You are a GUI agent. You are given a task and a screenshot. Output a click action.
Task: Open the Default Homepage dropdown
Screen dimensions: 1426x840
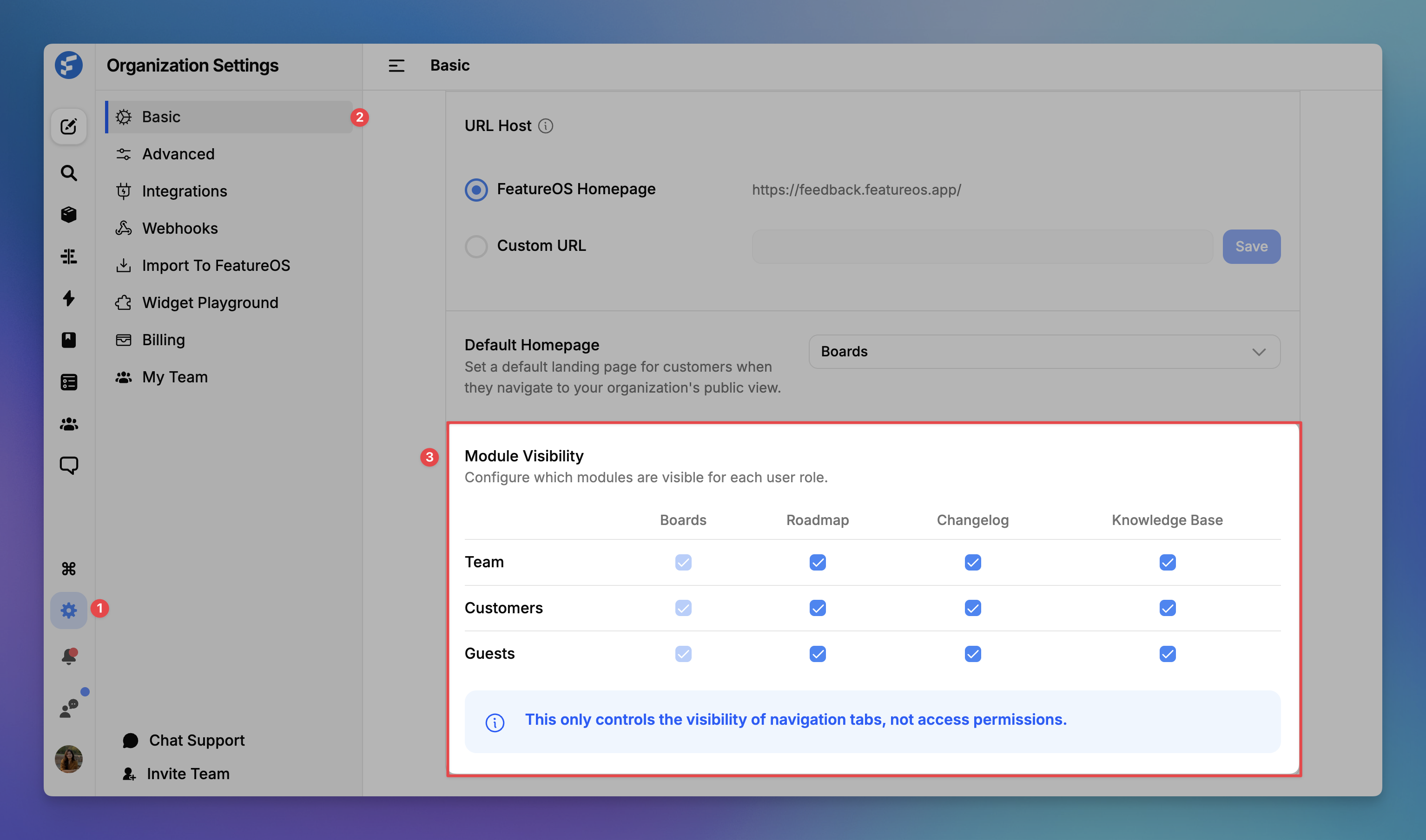pyautogui.click(x=1044, y=352)
